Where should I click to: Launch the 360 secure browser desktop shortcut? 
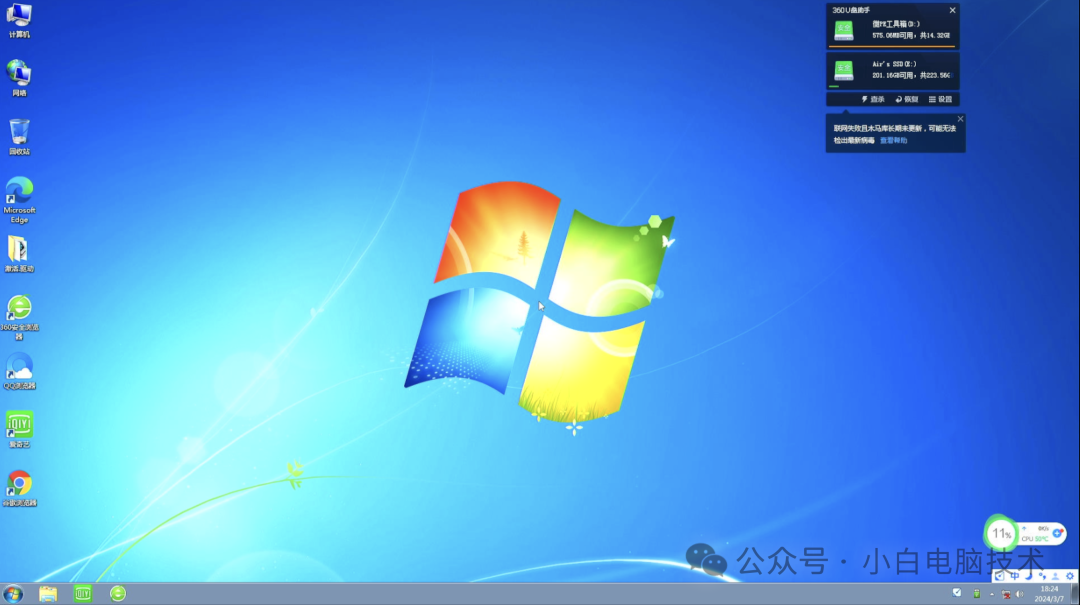point(19,317)
